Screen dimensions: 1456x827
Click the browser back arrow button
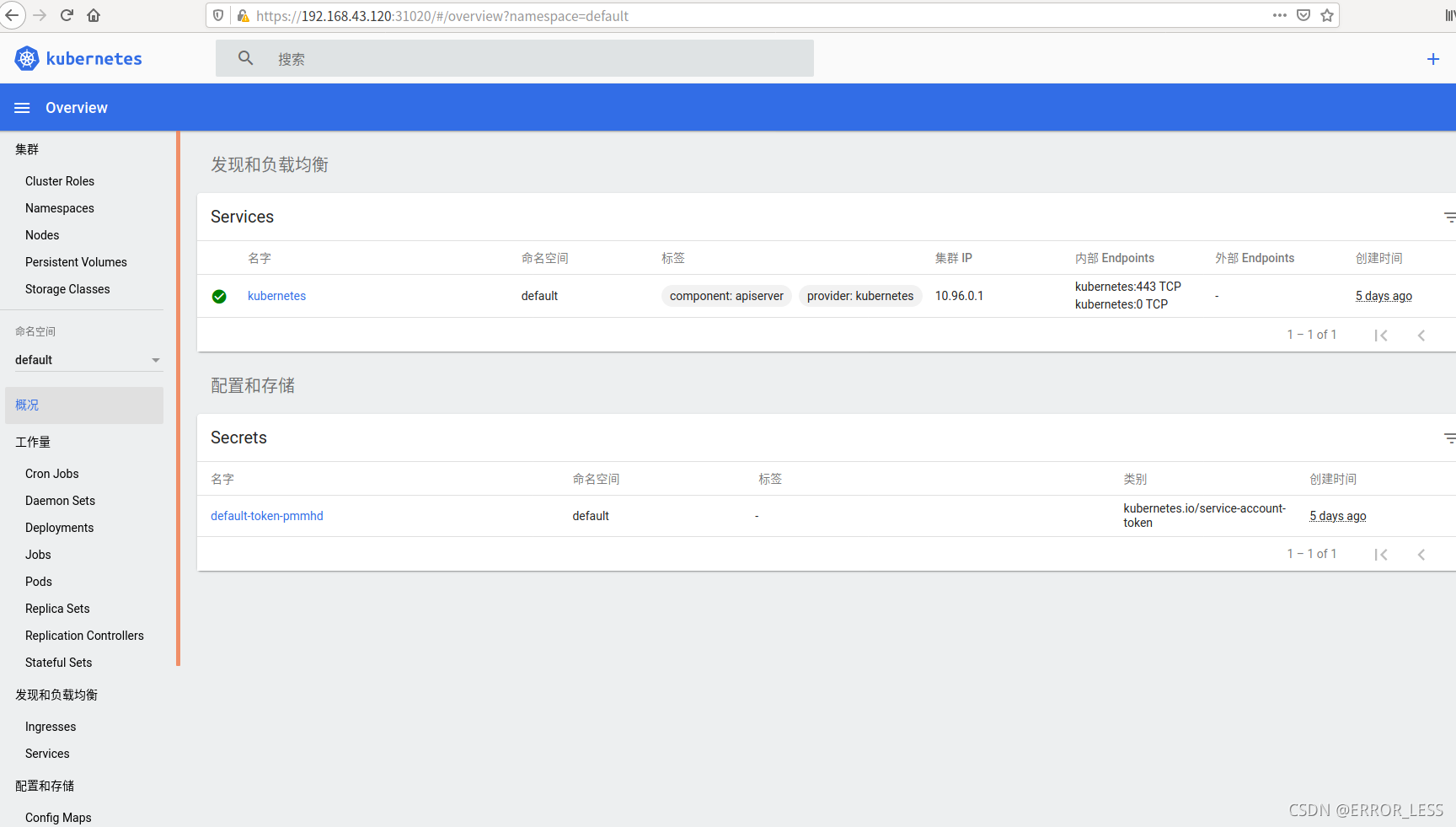tap(12, 15)
